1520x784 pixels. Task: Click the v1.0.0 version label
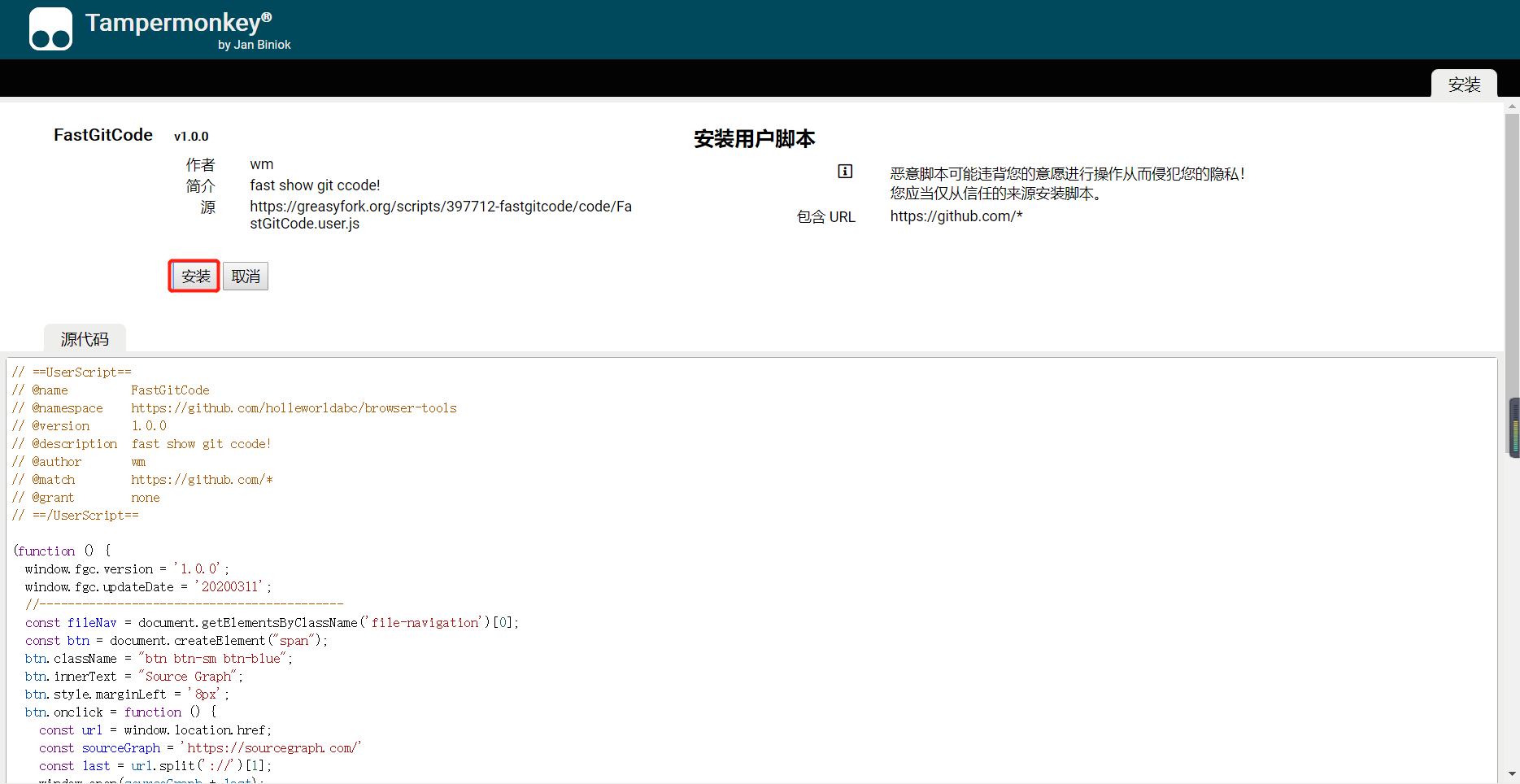click(191, 137)
